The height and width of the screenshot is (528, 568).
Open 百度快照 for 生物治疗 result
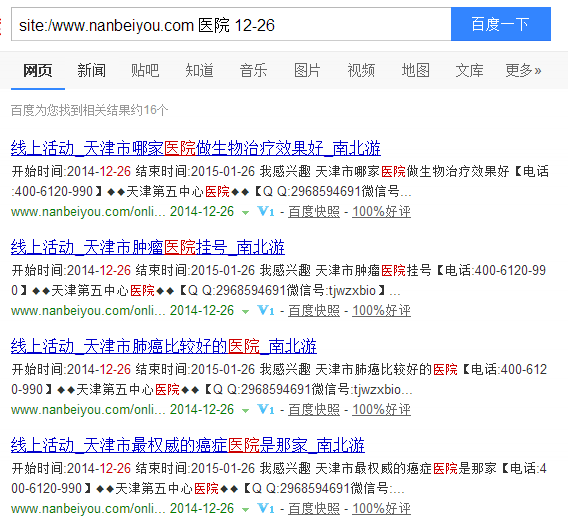pyautogui.click(x=314, y=211)
